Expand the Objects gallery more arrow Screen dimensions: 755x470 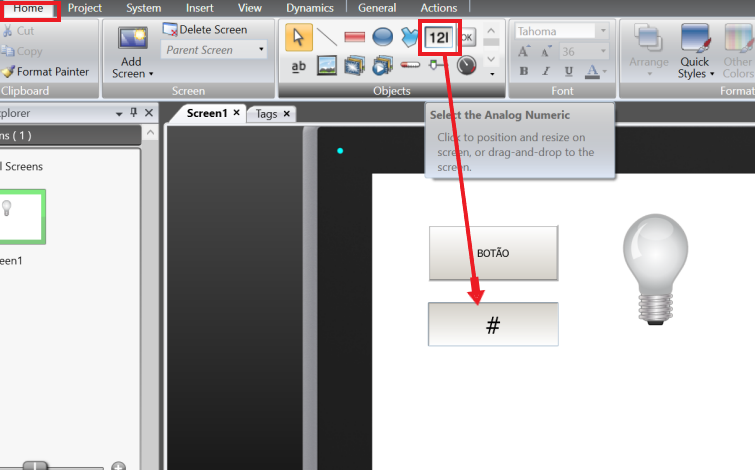(x=491, y=73)
